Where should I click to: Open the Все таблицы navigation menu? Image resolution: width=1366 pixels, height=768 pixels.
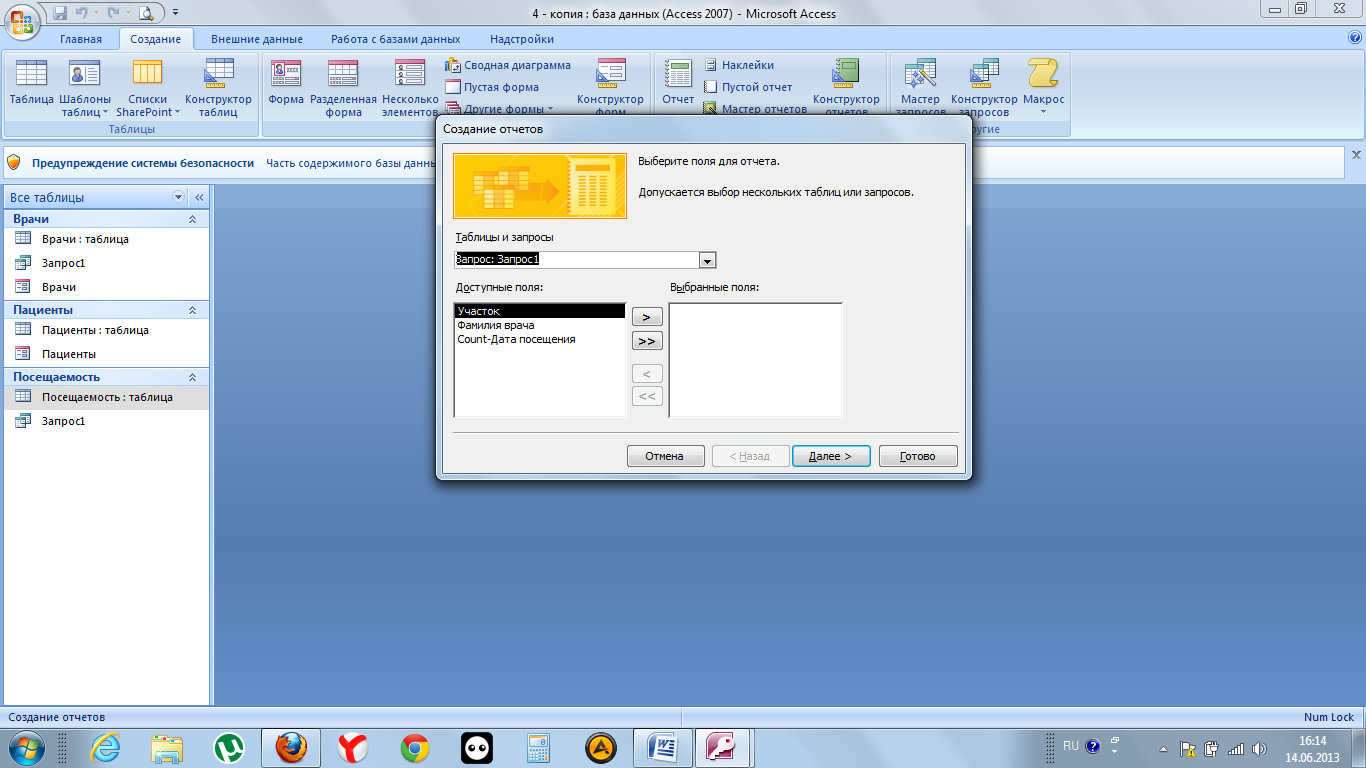[x=179, y=197]
